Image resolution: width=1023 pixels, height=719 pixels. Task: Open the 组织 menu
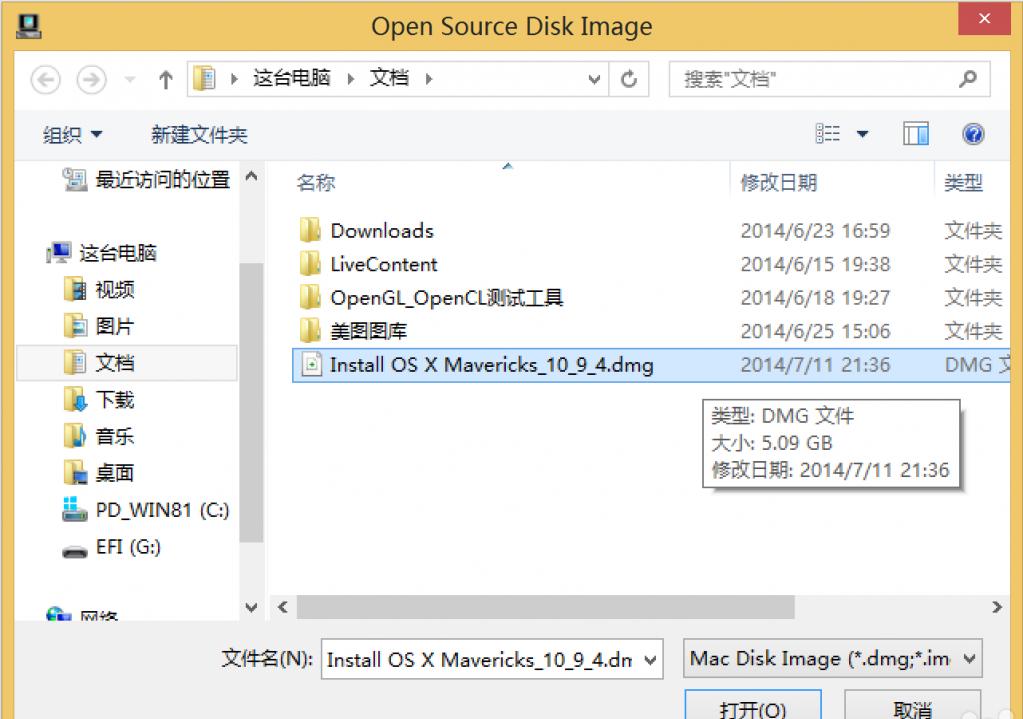(72, 134)
